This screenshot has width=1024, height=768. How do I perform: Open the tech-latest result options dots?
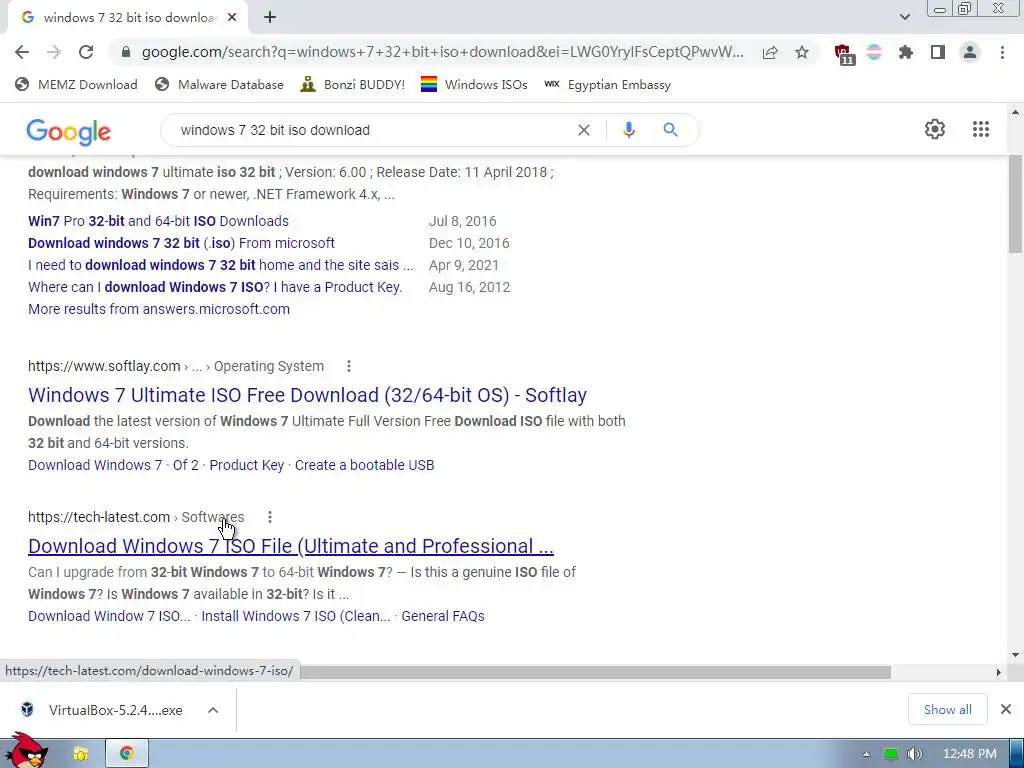pos(270,517)
